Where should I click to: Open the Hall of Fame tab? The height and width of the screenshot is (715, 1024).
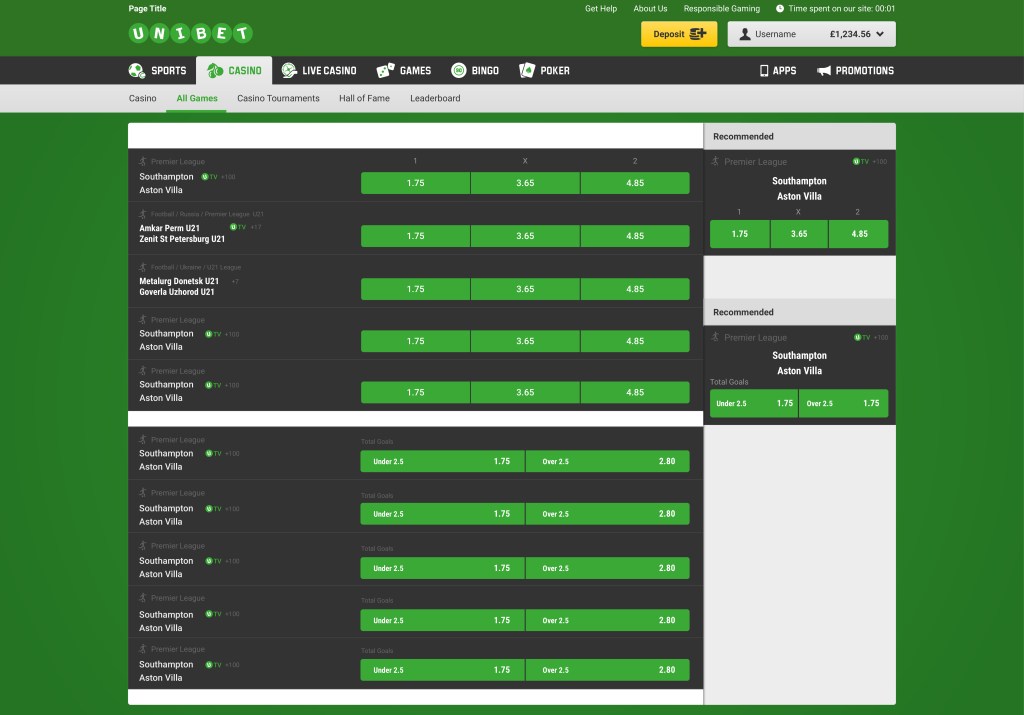(x=364, y=98)
